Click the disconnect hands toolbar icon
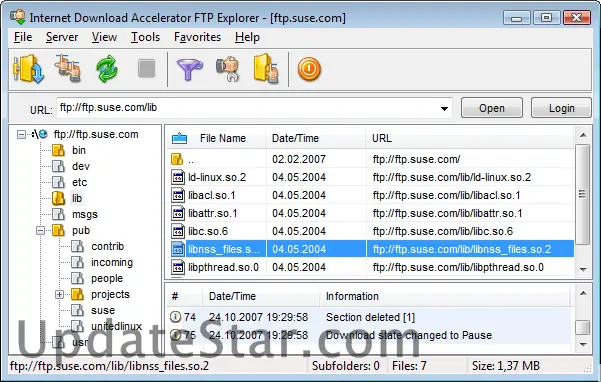Screen dimensions: 601x382 68,69
